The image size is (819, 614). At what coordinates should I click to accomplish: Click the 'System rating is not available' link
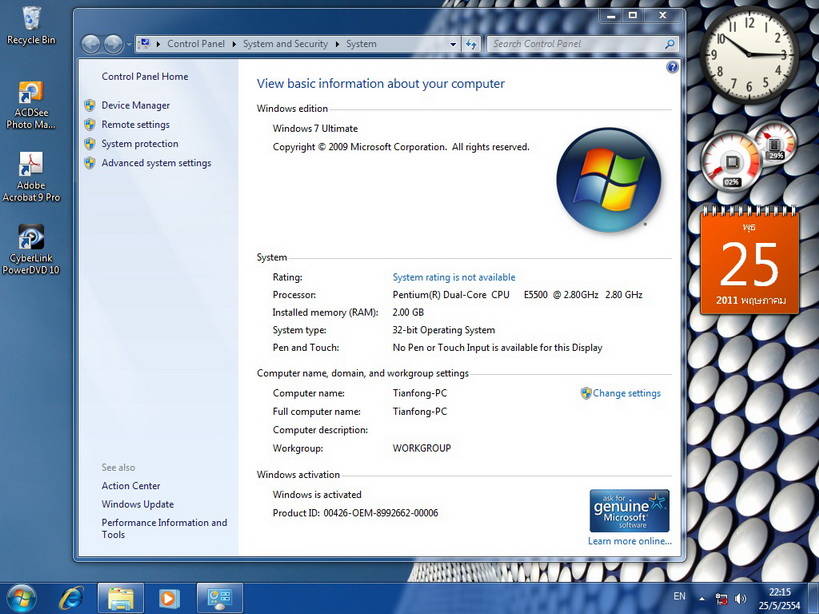point(454,277)
